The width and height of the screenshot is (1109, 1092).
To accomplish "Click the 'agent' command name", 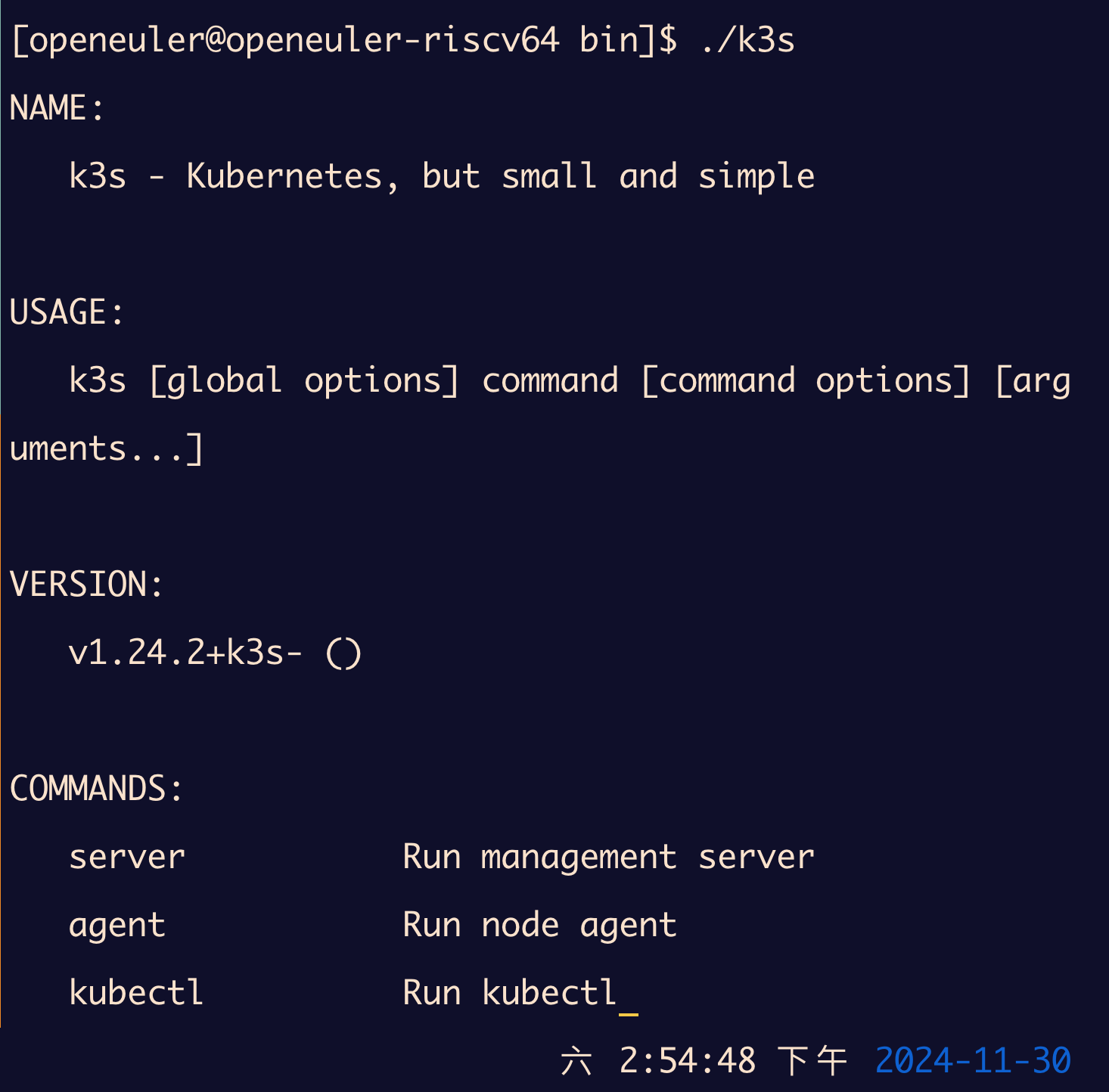I will click(116, 925).
